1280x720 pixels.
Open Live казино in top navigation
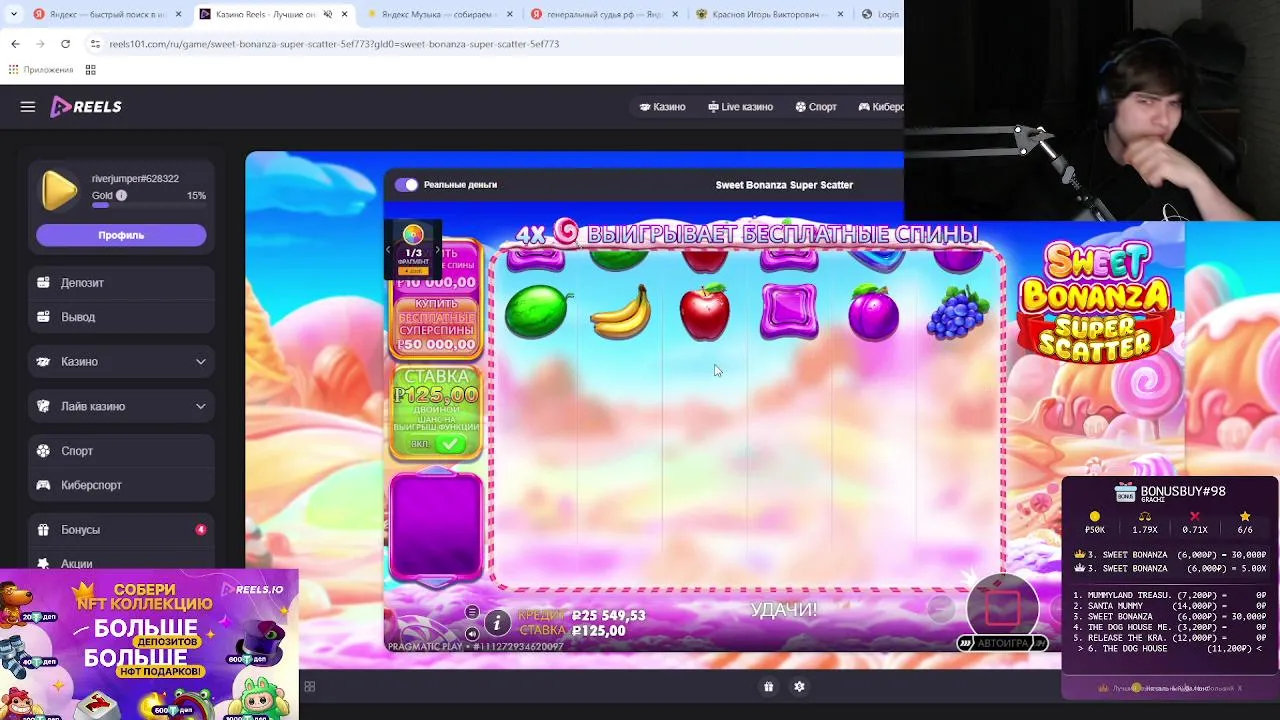(740, 107)
